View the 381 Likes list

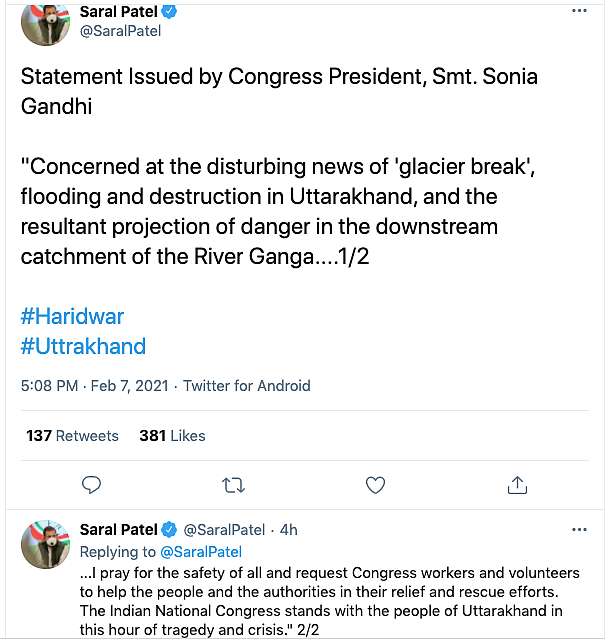[x=172, y=436]
